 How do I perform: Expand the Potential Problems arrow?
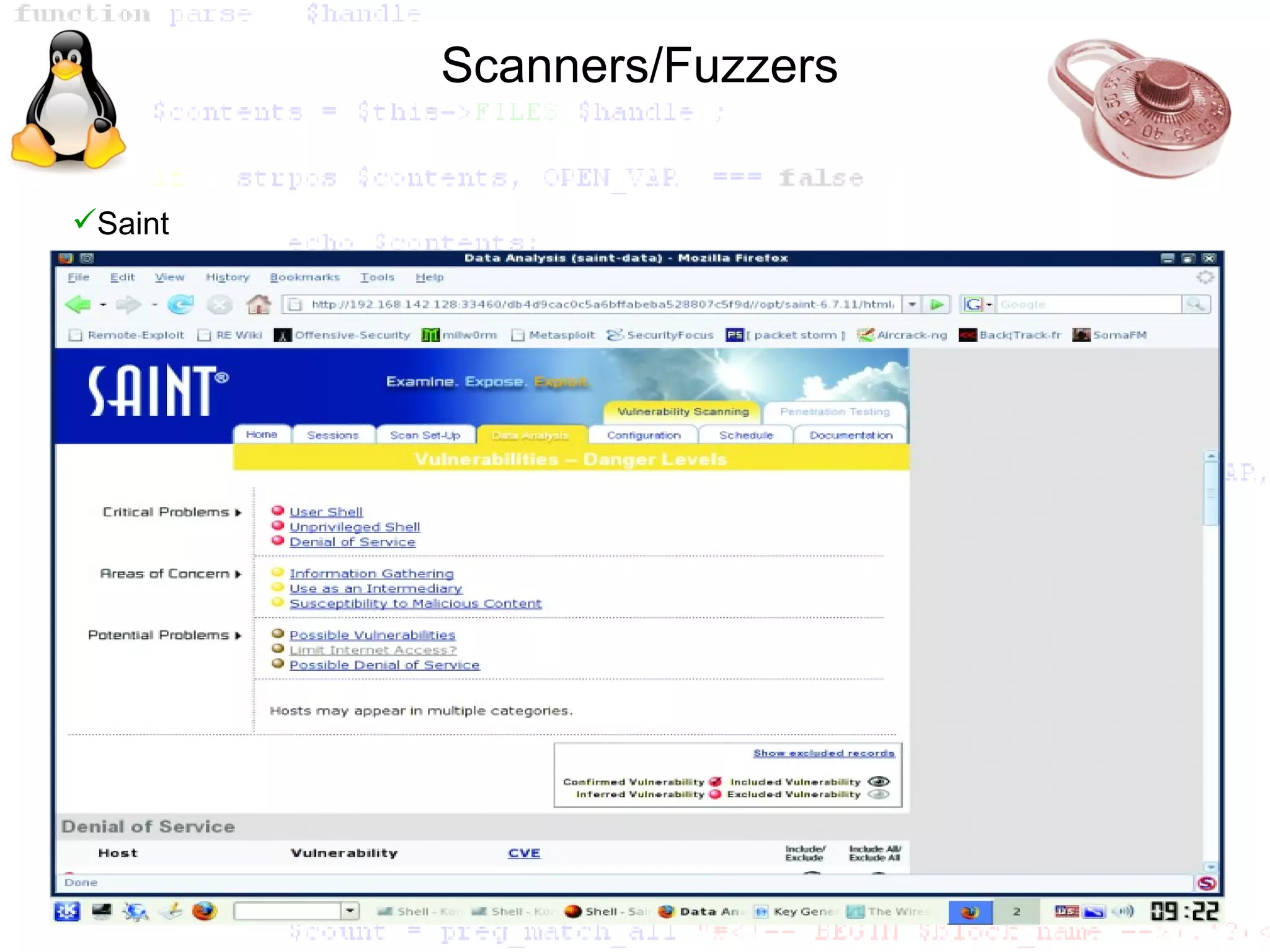tap(238, 636)
